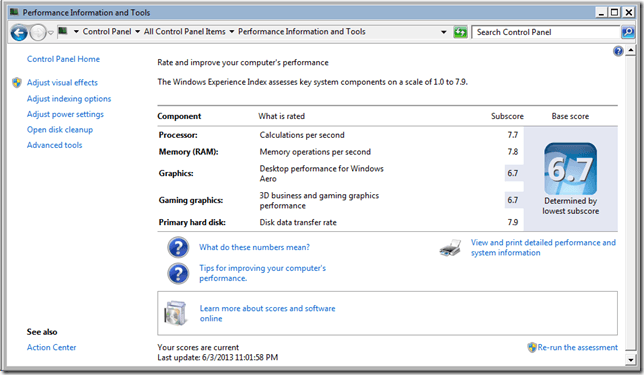Click the scrollbar down arrow
644x375 pixels.
[630, 360]
